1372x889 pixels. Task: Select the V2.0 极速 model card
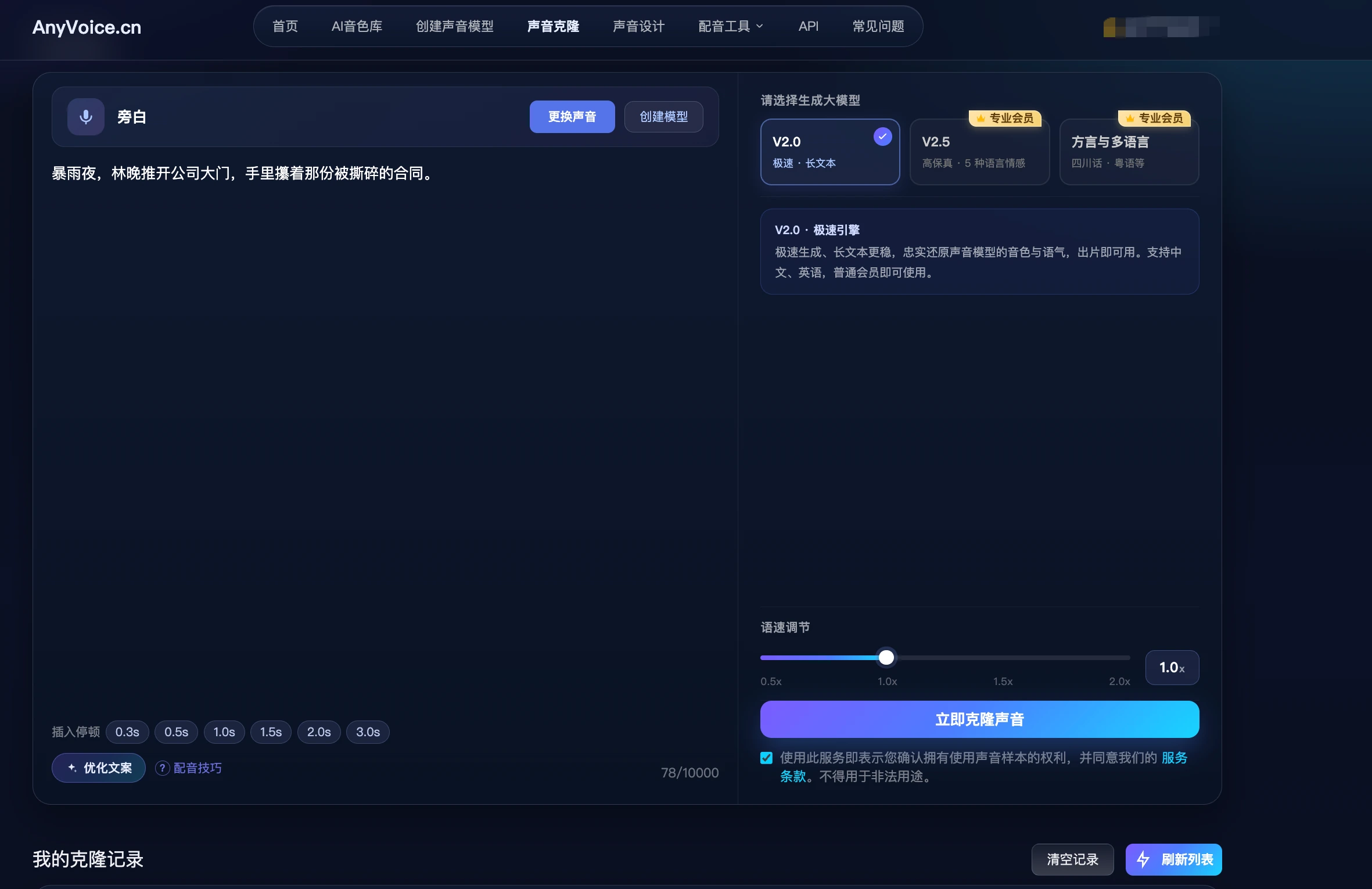click(830, 152)
